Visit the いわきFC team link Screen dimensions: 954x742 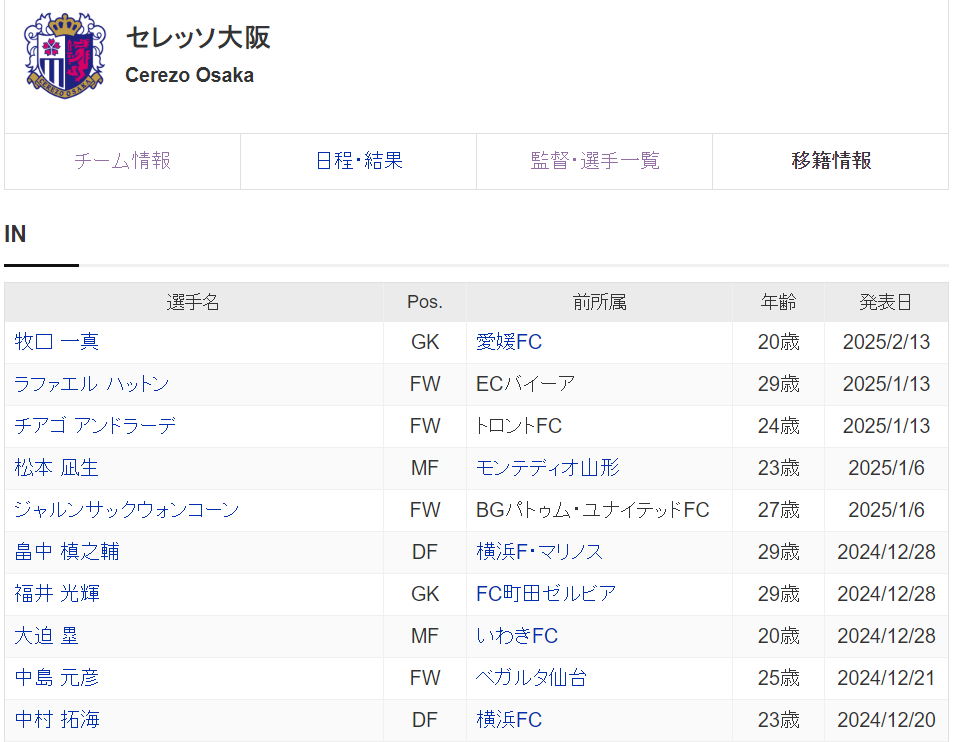517,636
